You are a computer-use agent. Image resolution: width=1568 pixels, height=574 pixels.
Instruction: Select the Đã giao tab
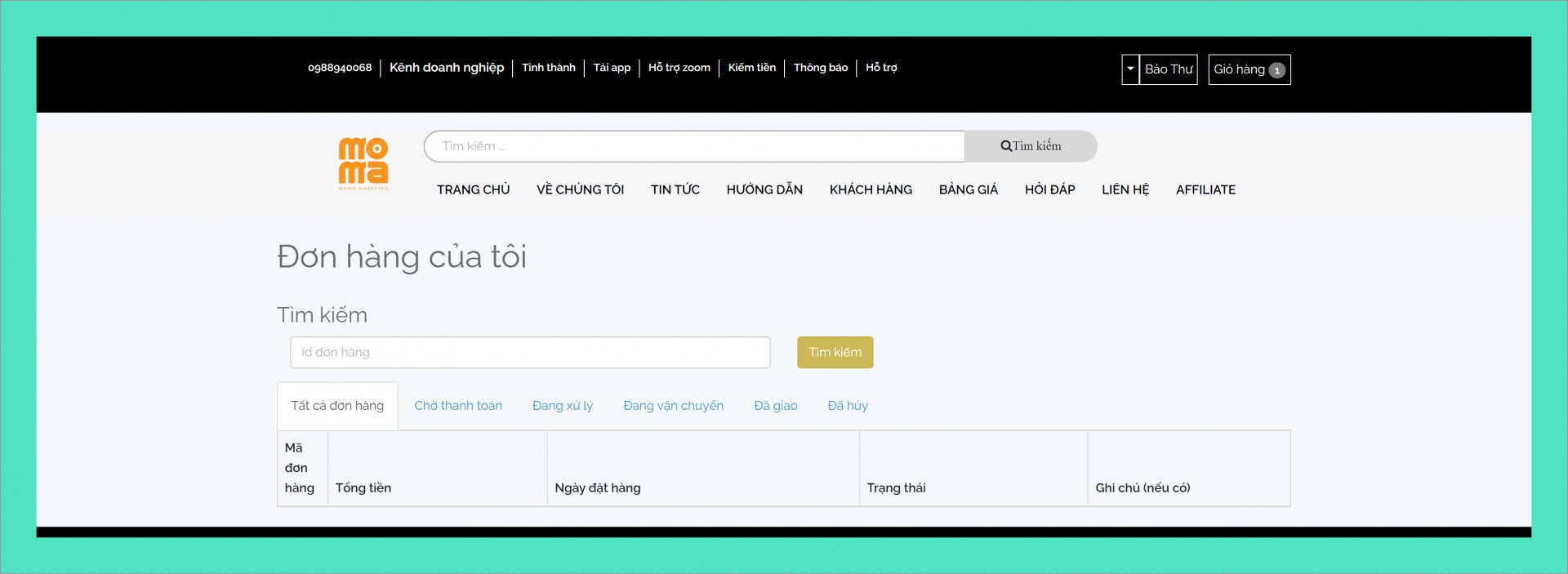click(776, 406)
